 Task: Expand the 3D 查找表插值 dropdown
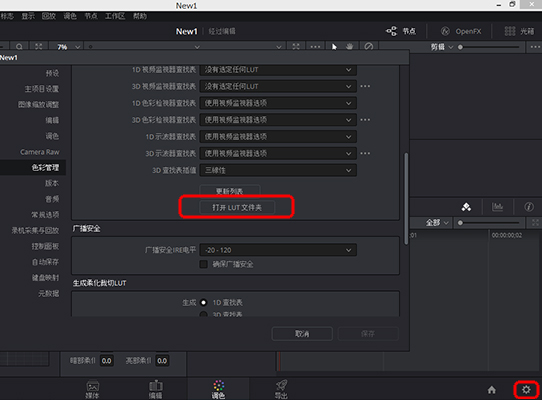pyautogui.click(x=278, y=170)
